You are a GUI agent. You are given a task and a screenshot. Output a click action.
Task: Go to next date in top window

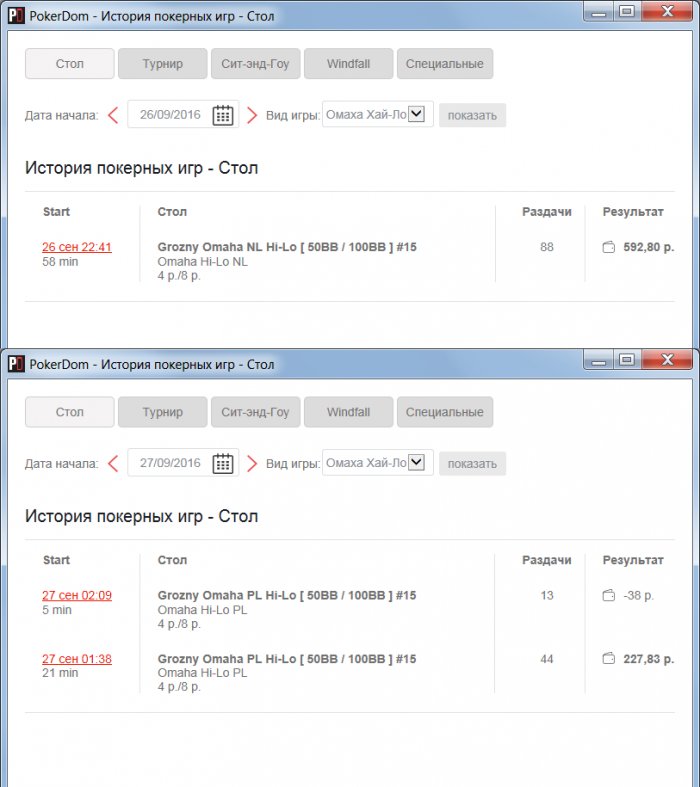click(x=252, y=115)
